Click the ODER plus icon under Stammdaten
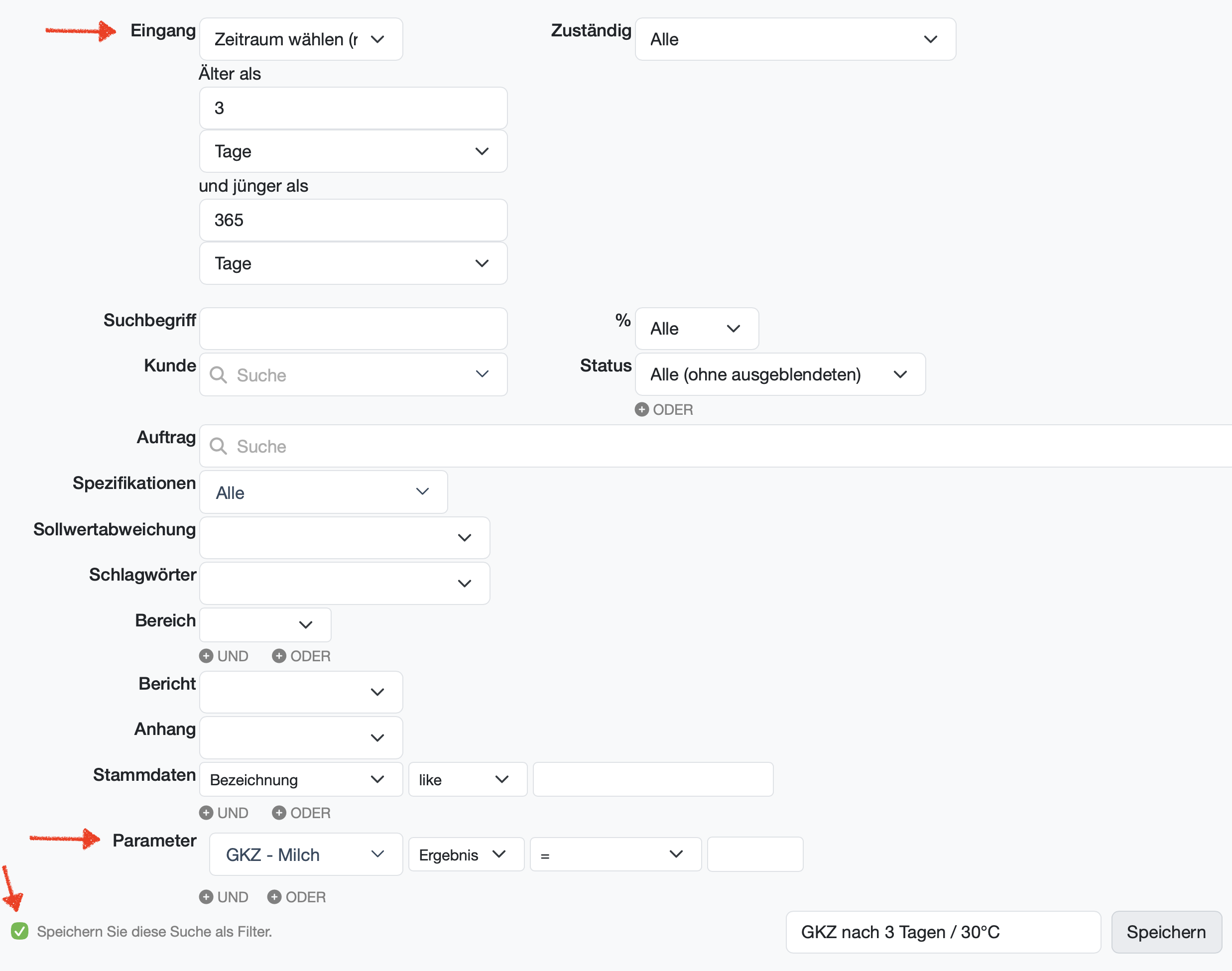This screenshot has height=971, width=1232. [x=278, y=812]
